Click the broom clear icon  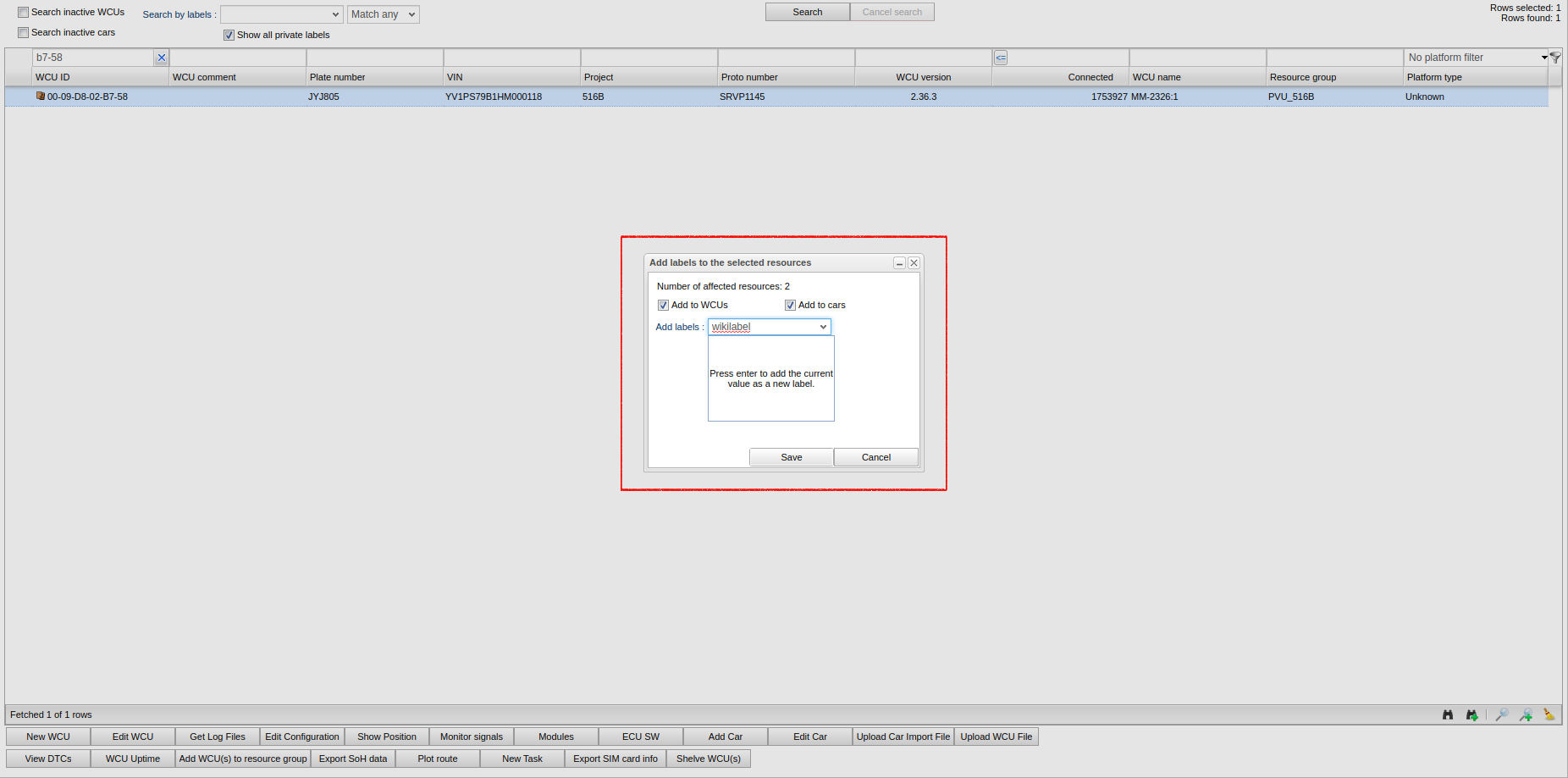tap(1549, 715)
